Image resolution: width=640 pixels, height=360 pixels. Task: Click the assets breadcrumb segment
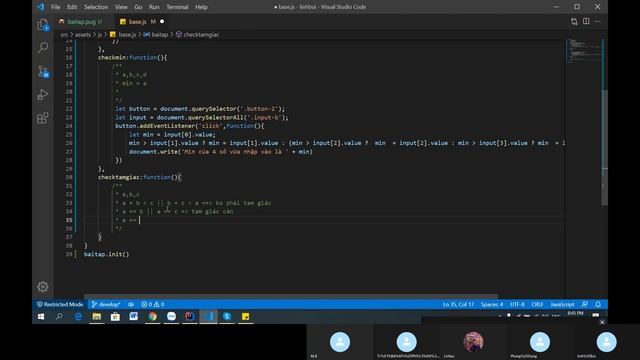pyautogui.click(x=82, y=35)
